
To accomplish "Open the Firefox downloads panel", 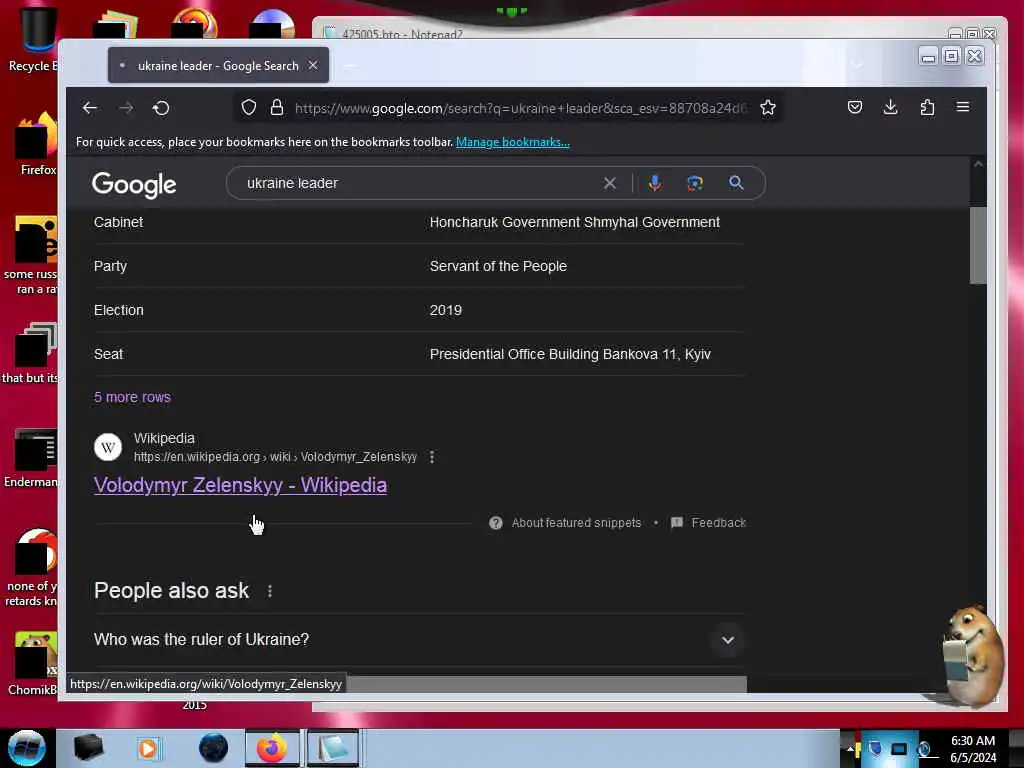I will tap(890, 107).
